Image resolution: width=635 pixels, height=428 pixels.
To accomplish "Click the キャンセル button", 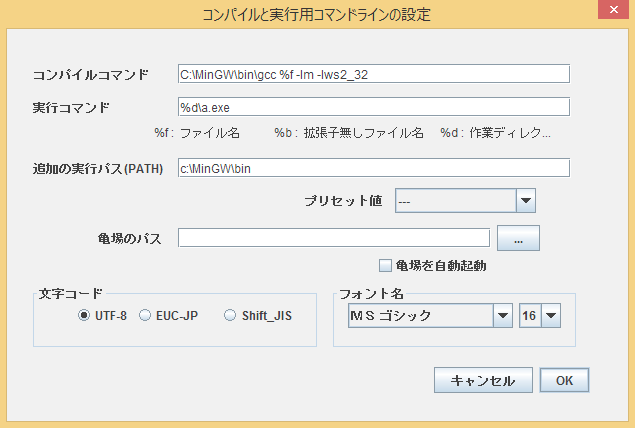I will tap(483, 381).
